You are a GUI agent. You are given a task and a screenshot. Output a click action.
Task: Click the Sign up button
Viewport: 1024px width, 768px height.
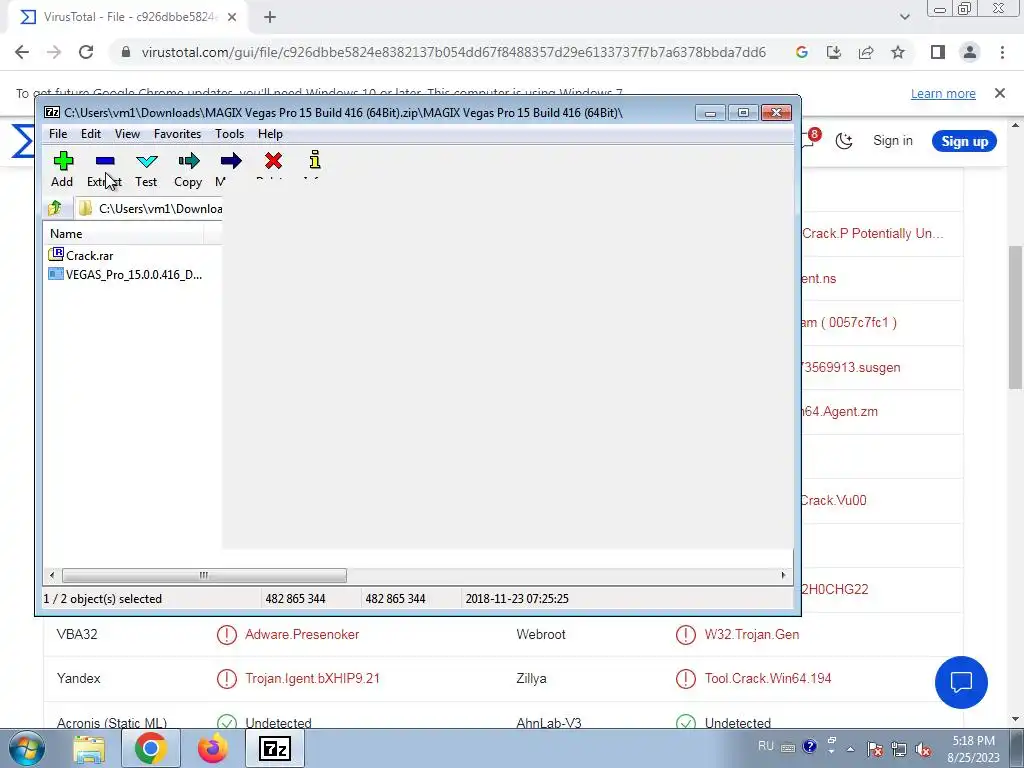coord(964,141)
